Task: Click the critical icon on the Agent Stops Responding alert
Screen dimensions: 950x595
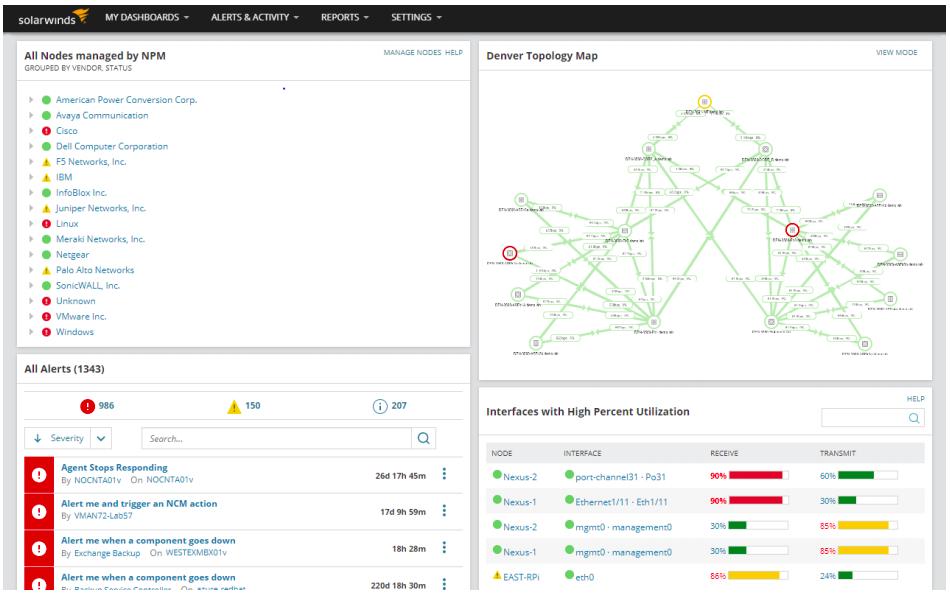Action: tap(39, 475)
